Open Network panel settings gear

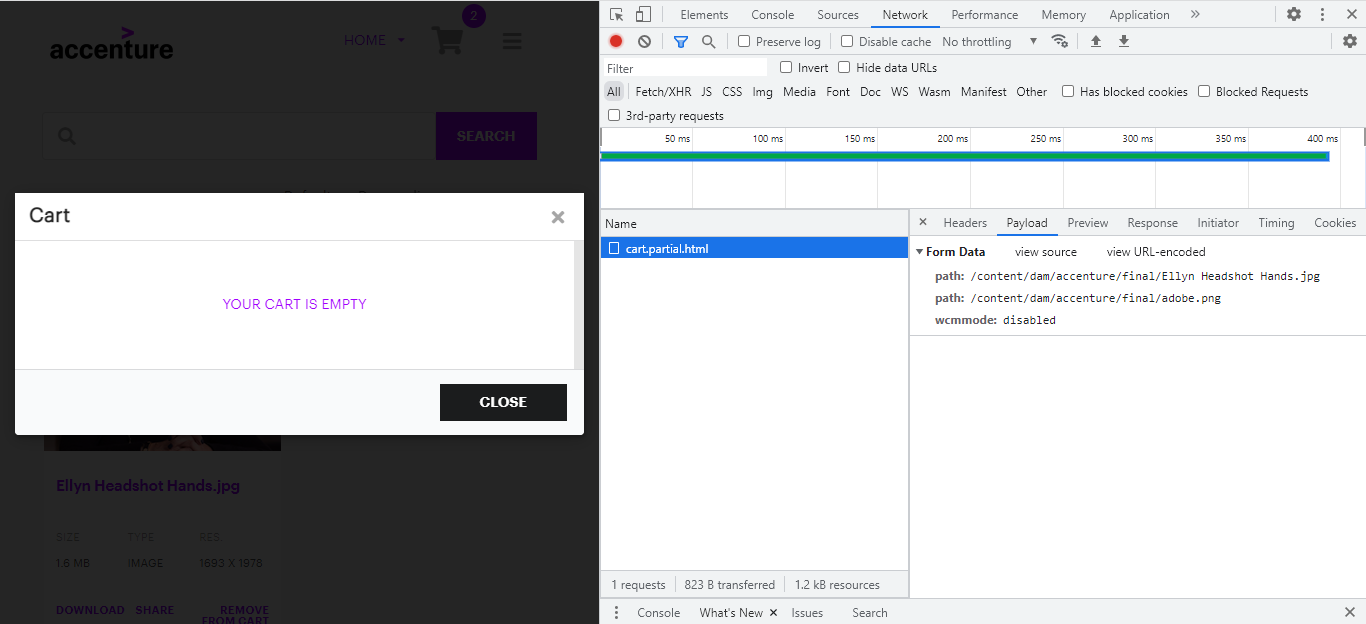point(1350,41)
